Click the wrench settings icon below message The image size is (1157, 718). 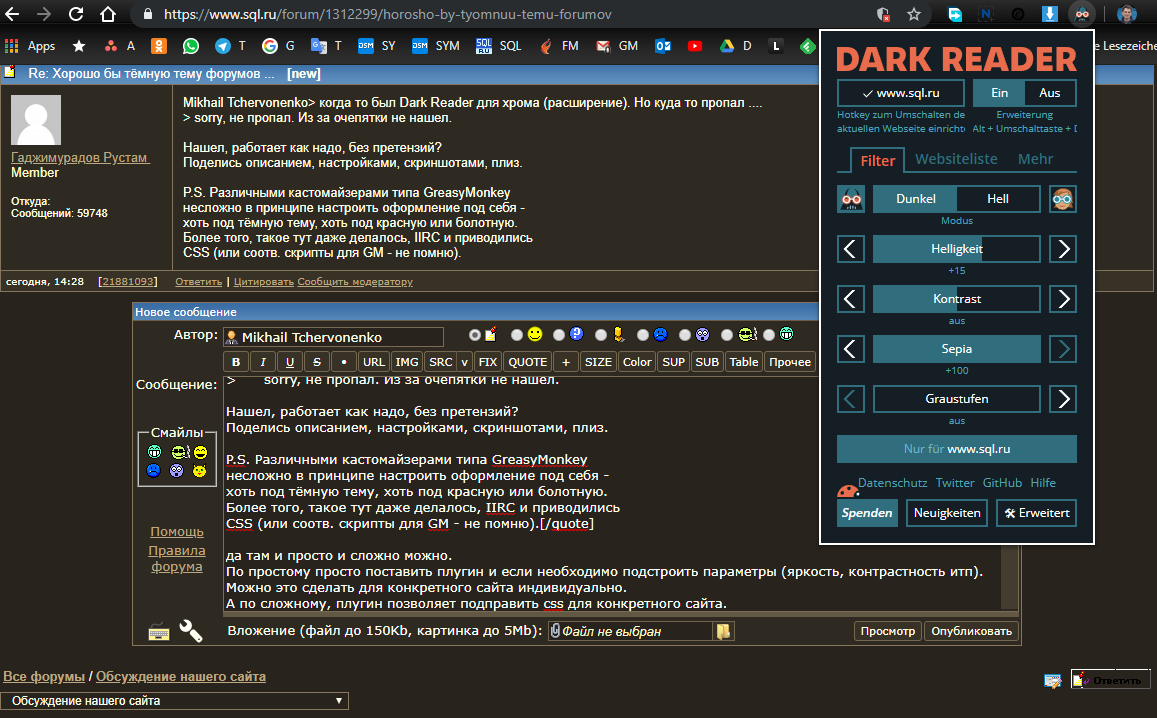[x=190, y=631]
